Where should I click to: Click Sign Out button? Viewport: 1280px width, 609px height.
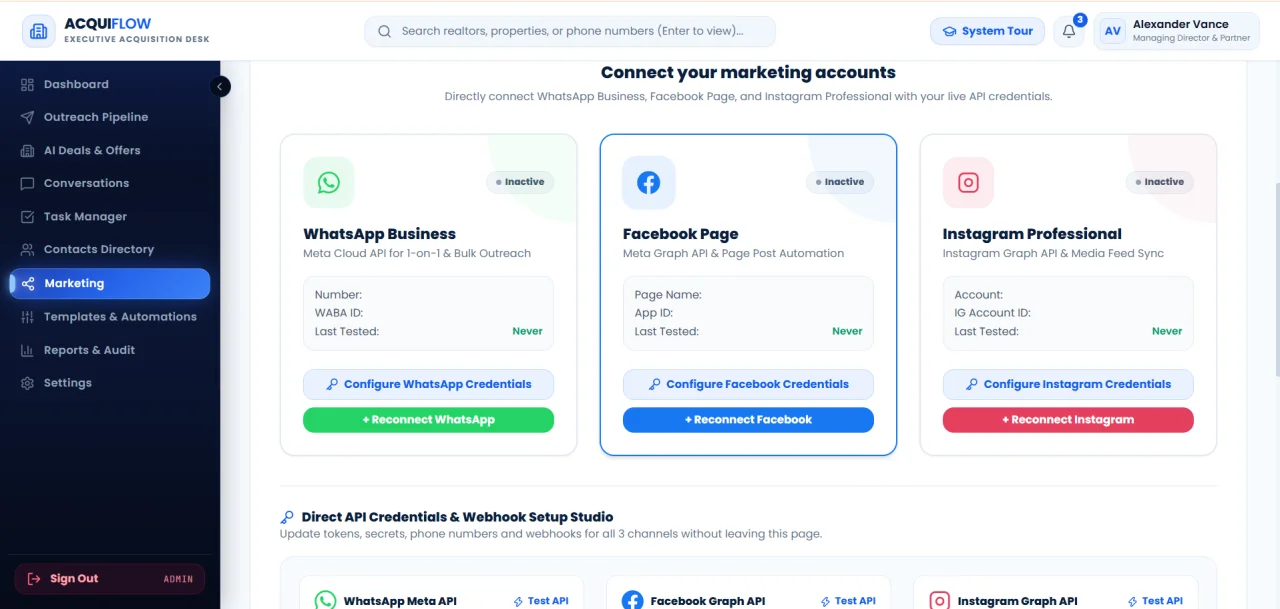click(110, 579)
